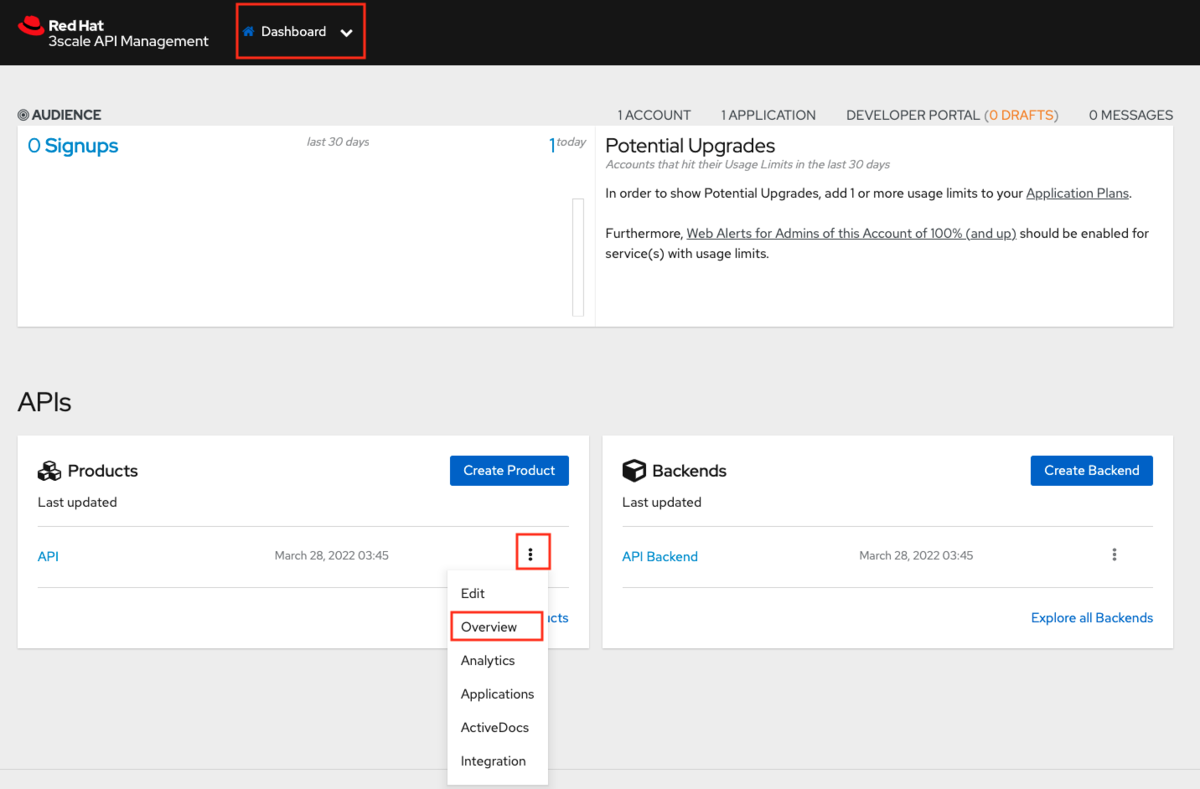Open the 1 APPLICATION link
Image resolution: width=1200 pixels, height=789 pixels.
click(x=768, y=115)
